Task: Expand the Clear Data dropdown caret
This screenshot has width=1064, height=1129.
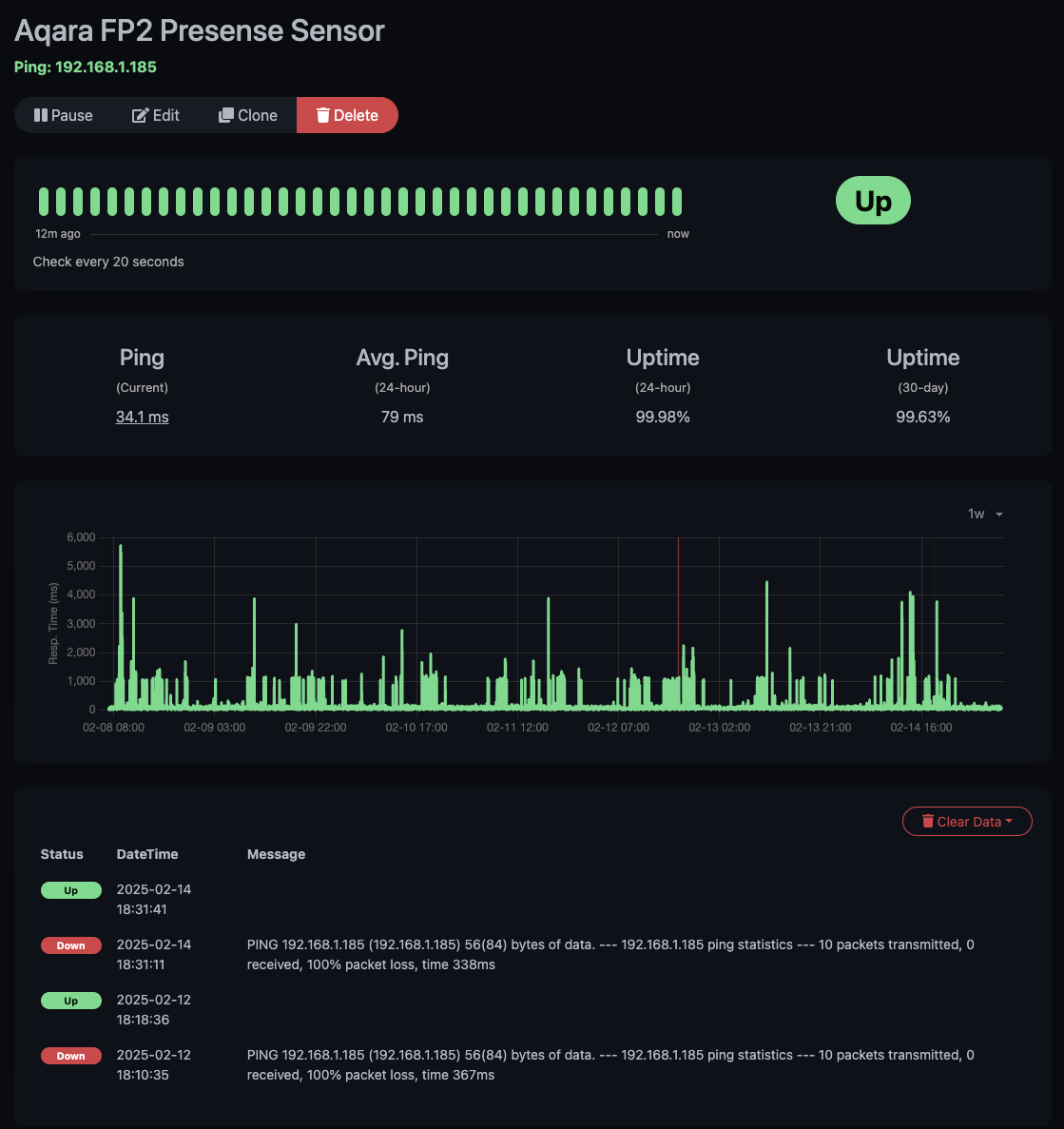Action: [x=1009, y=822]
